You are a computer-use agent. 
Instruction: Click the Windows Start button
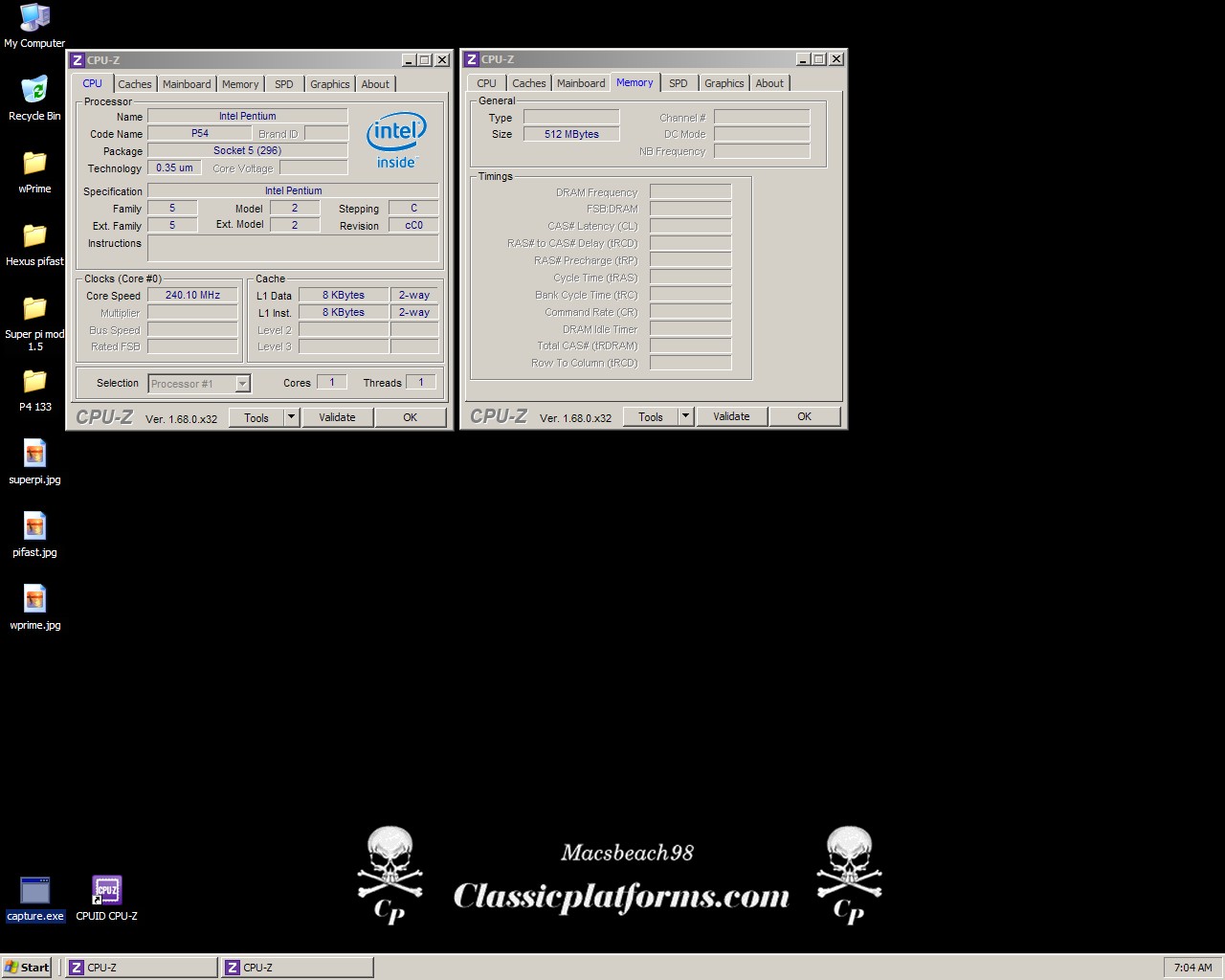click(x=27, y=968)
